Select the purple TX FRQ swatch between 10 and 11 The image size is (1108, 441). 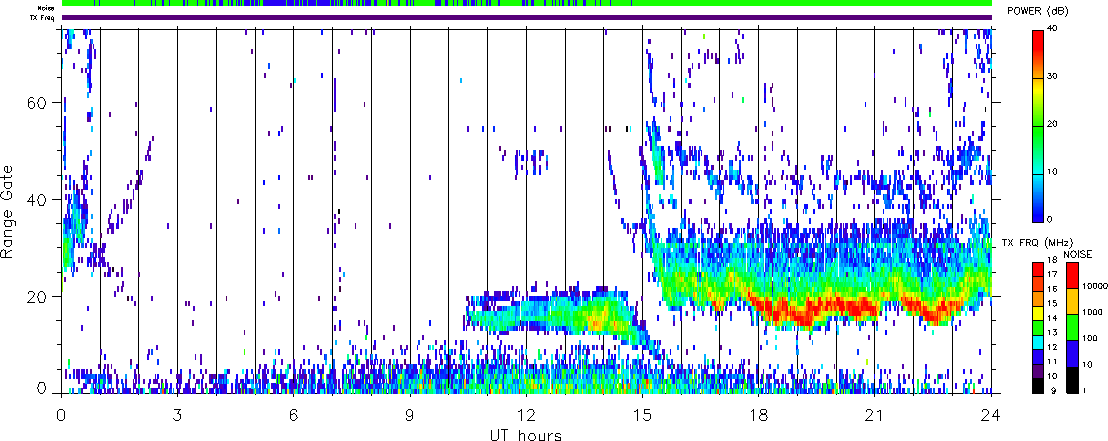1038,372
